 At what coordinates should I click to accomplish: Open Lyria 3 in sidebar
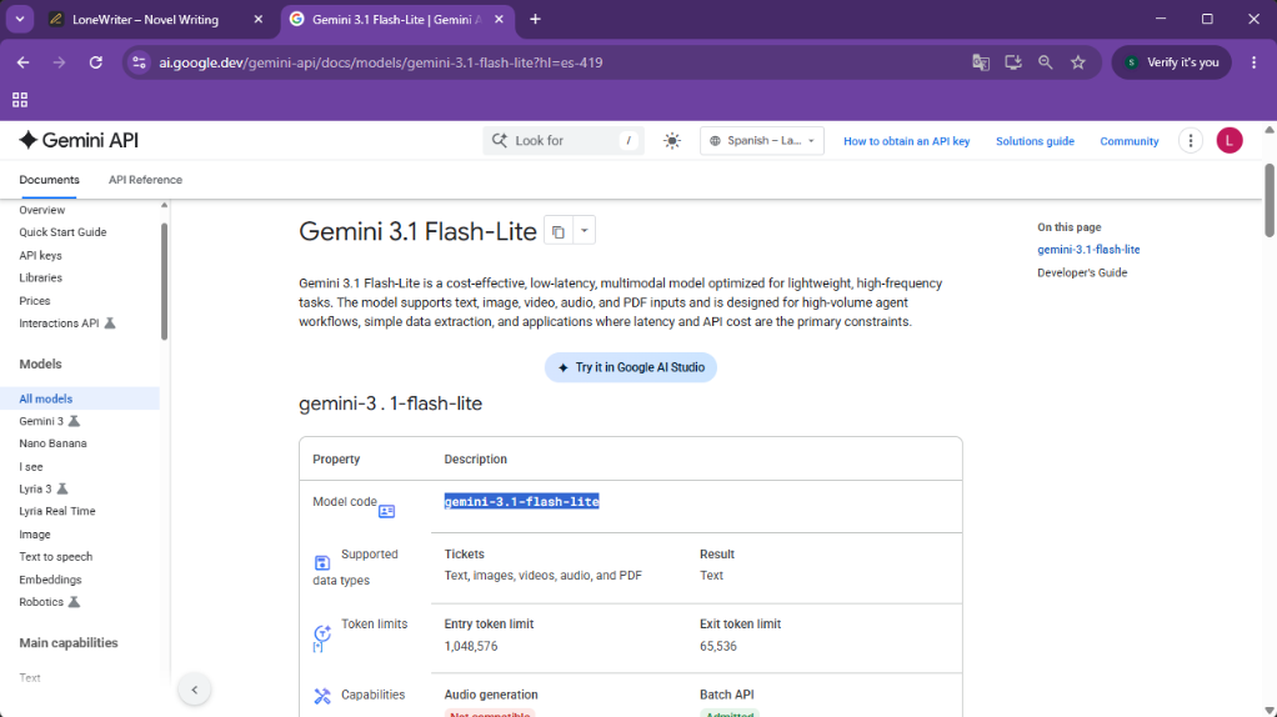point(35,489)
